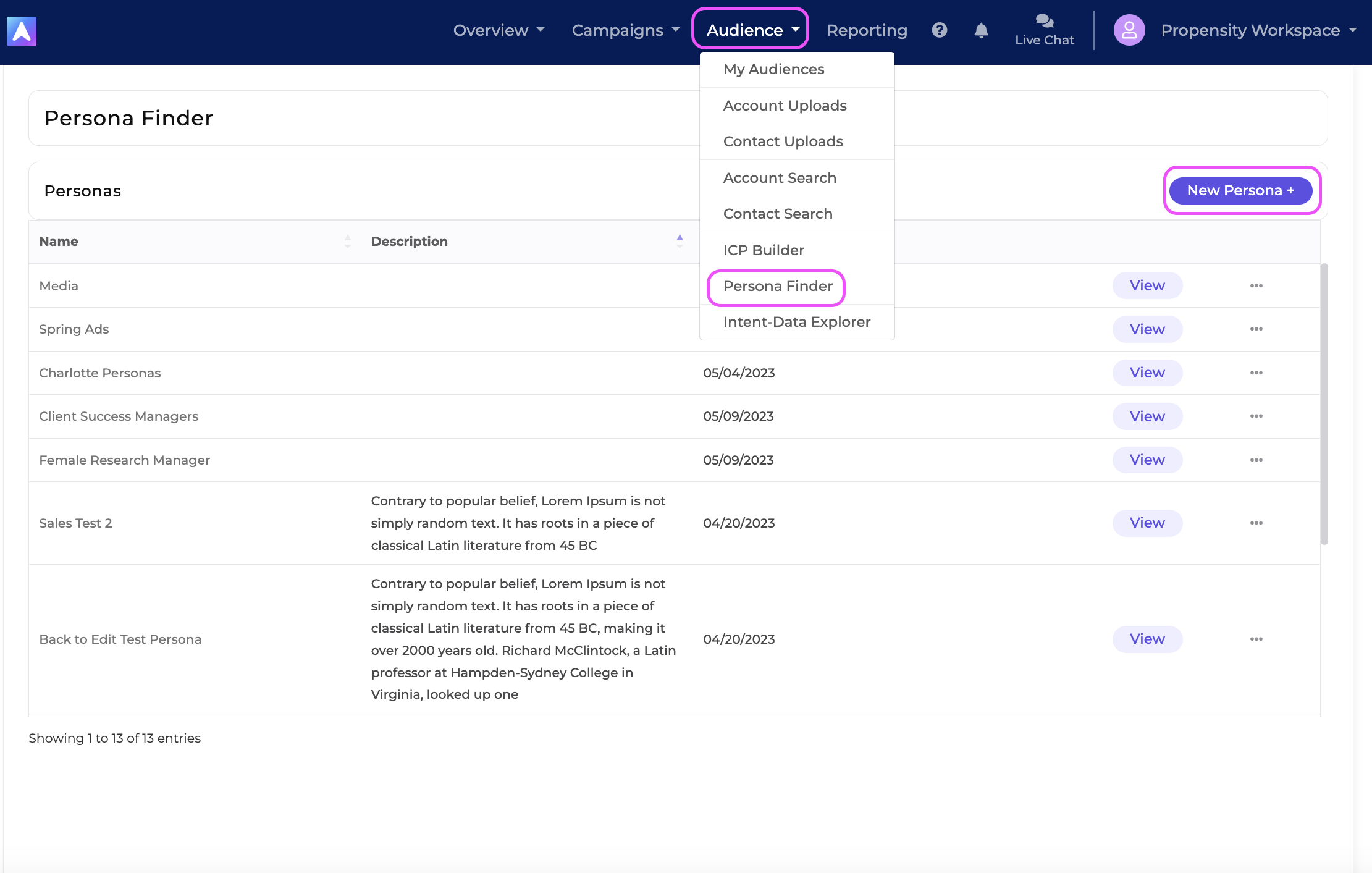Open Live Chat
Viewport: 1372px width, 873px height.
pos(1045,30)
